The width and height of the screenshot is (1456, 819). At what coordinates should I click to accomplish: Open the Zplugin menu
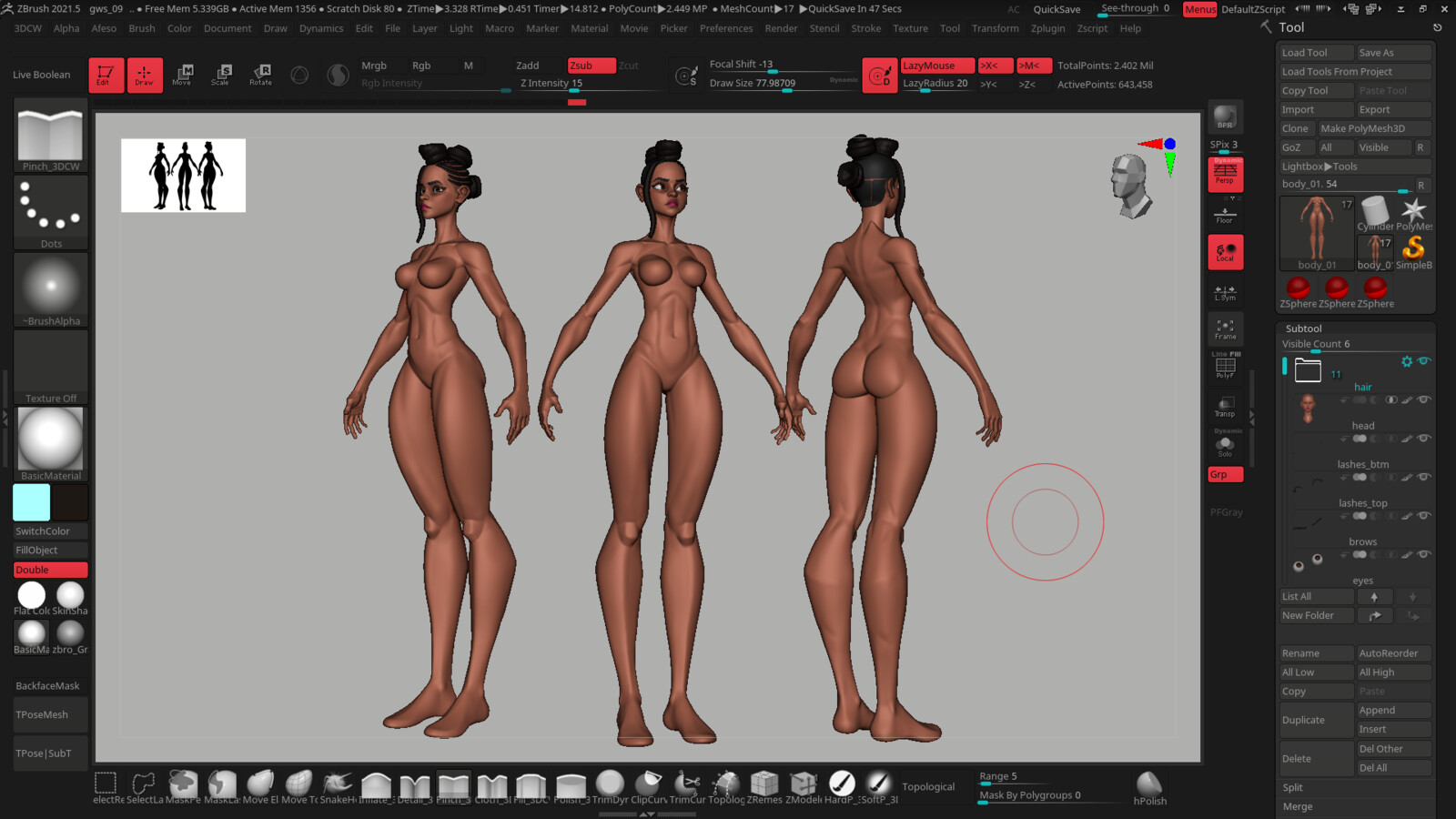(x=1047, y=28)
